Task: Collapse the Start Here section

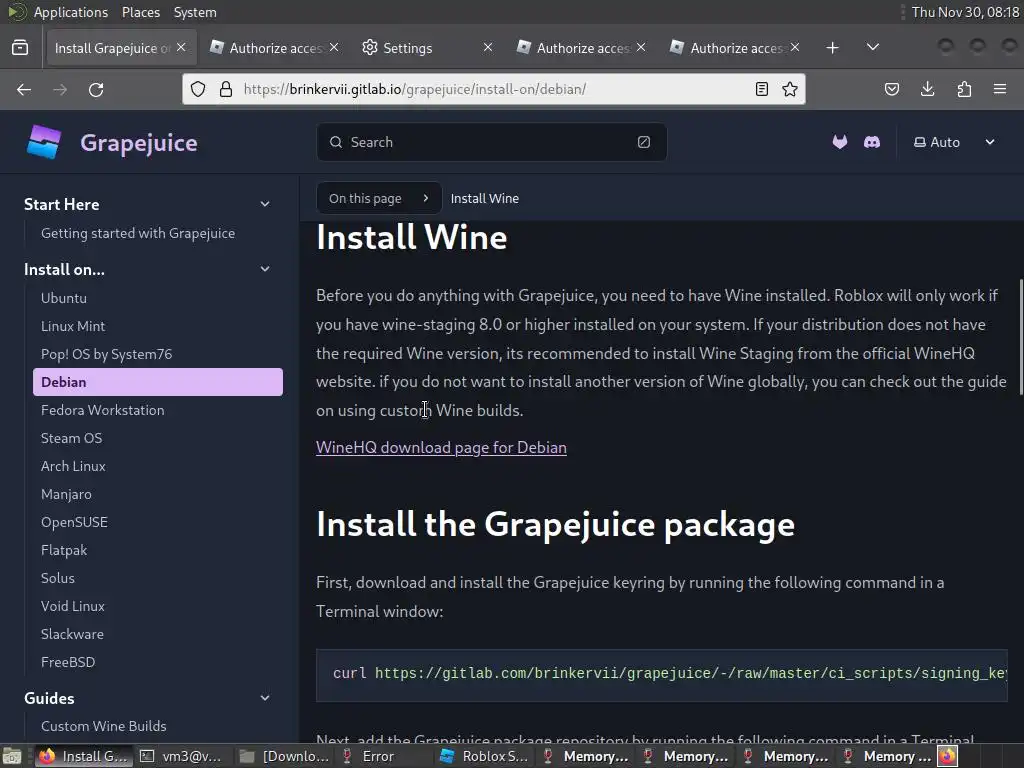Action: tap(265, 204)
